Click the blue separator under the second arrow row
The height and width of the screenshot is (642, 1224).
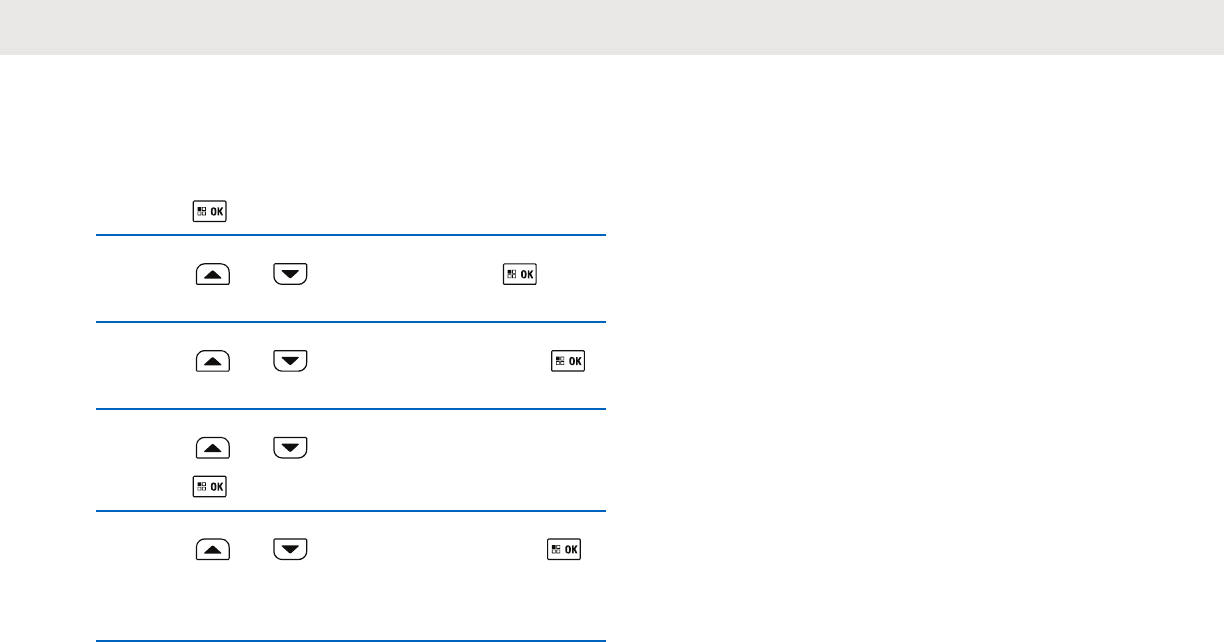[x=350, y=408]
